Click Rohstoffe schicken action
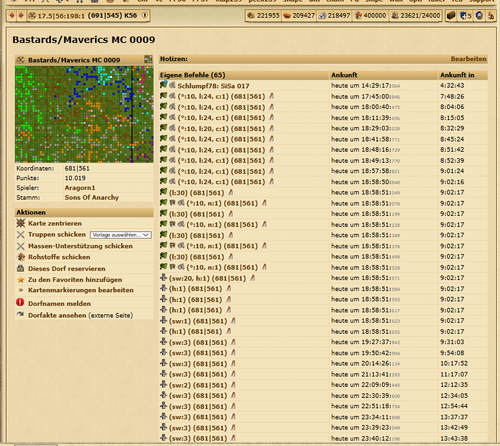500x446 pixels. pyautogui.click(x=59, y=257)
